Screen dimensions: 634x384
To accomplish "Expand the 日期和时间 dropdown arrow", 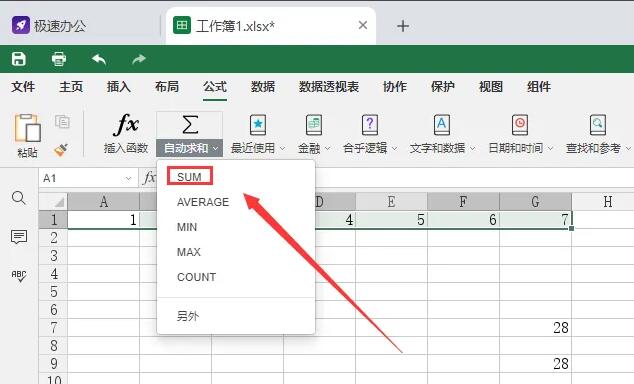I will (550, 149).
